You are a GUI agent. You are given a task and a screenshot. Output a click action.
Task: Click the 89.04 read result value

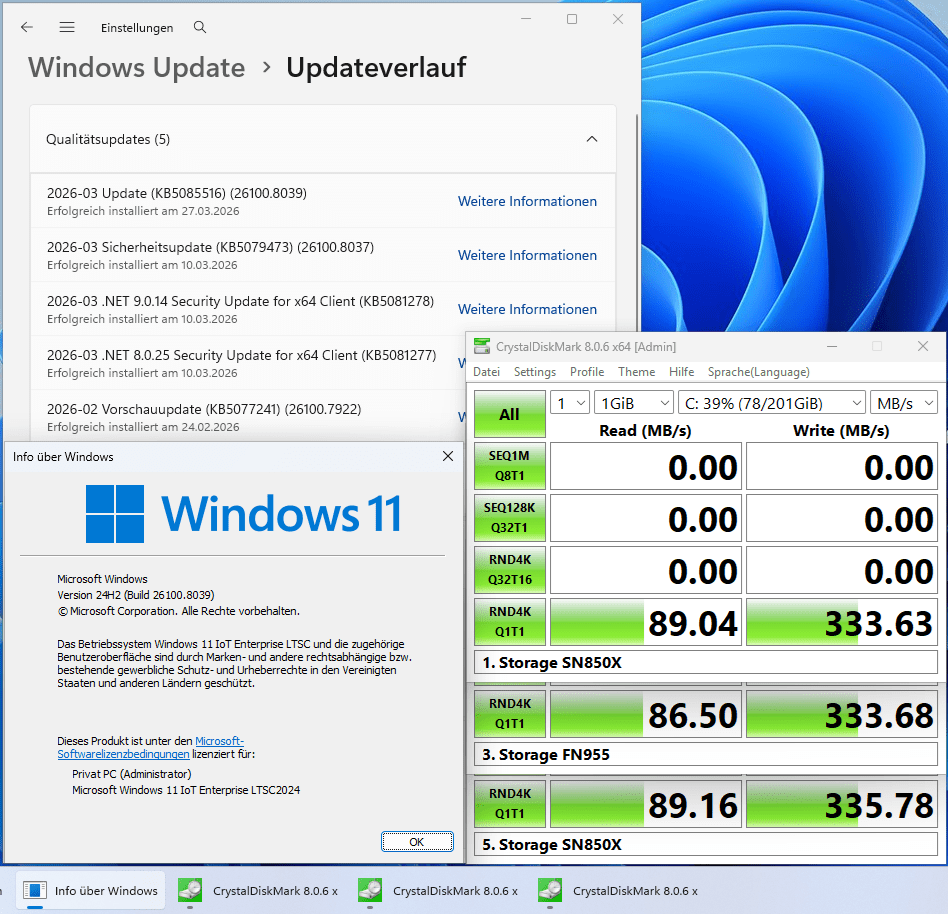click(x=646, y=622)
